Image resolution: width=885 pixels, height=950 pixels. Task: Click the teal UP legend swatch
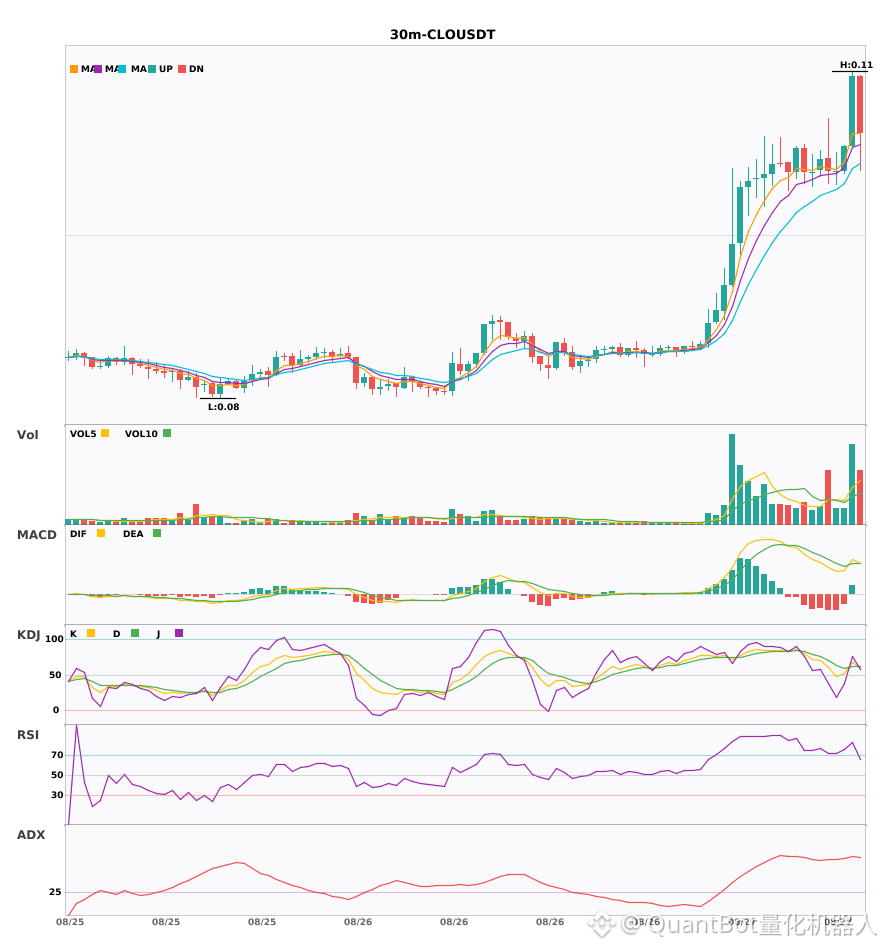pyautogui.click(x=152, y=69)
